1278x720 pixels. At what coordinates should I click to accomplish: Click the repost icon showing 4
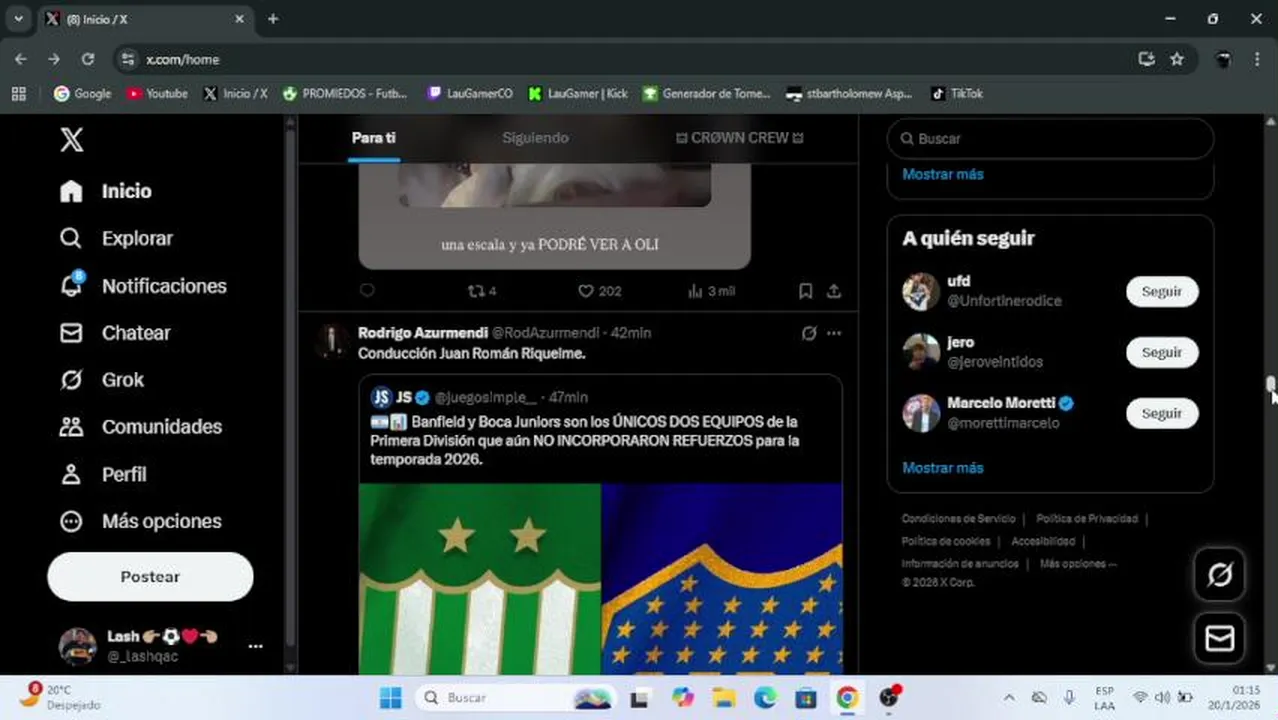(482, 291)
